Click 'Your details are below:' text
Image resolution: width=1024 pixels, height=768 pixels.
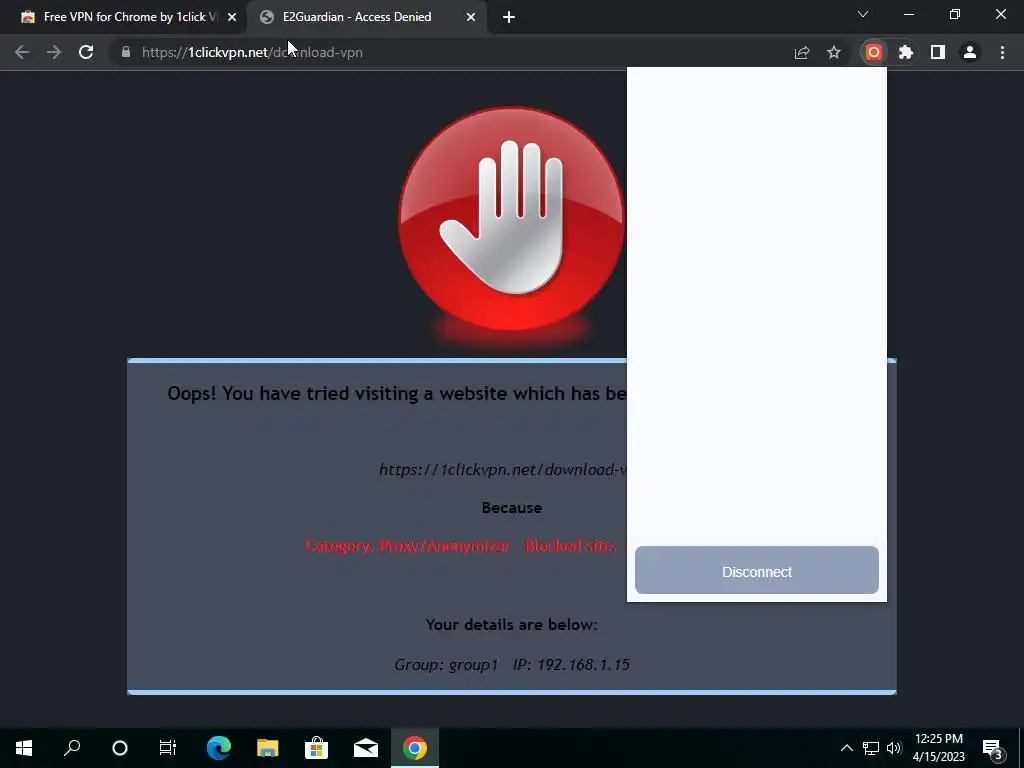[x=512, y=624]
